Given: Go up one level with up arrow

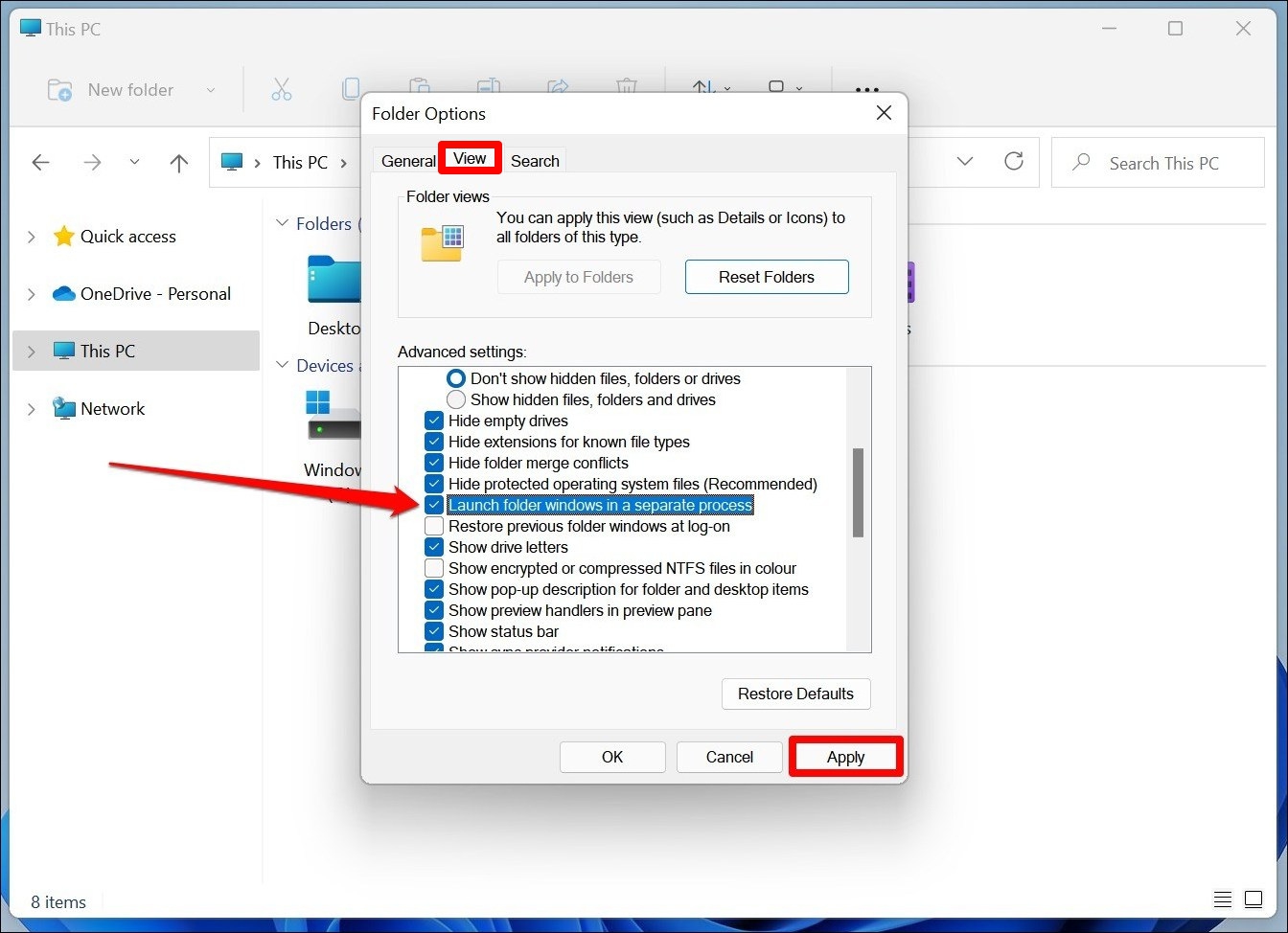Looking at the screenshot, I should [179, 162].
